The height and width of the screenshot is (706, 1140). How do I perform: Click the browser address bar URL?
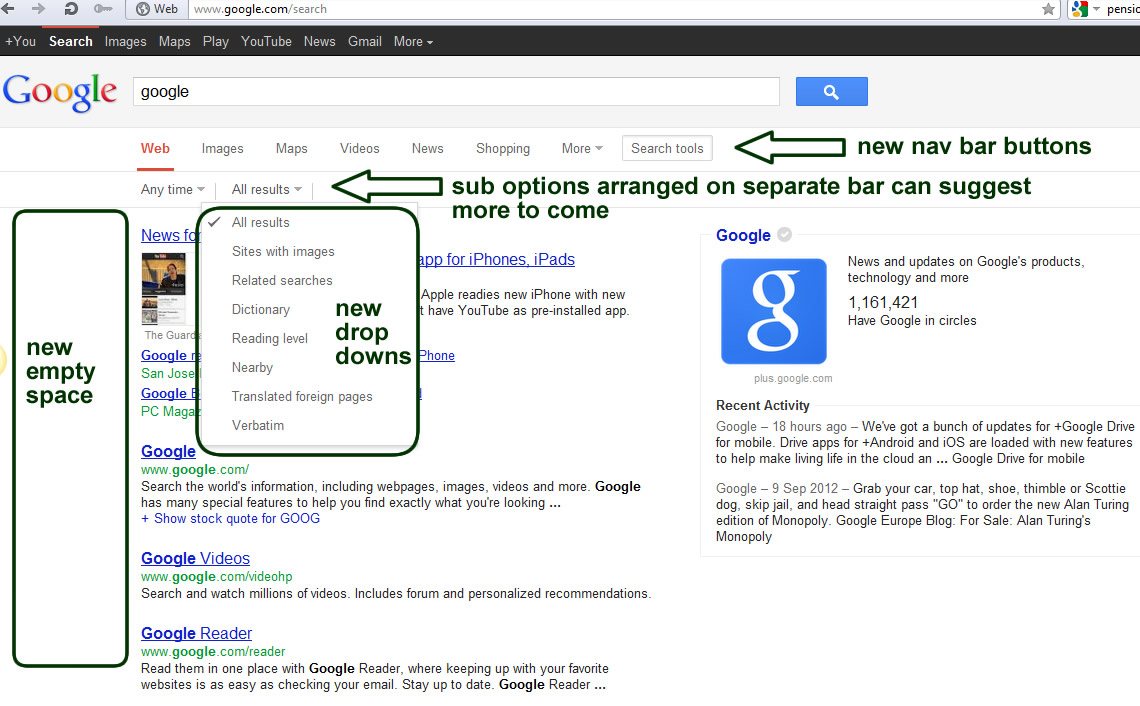click(260, 9)
